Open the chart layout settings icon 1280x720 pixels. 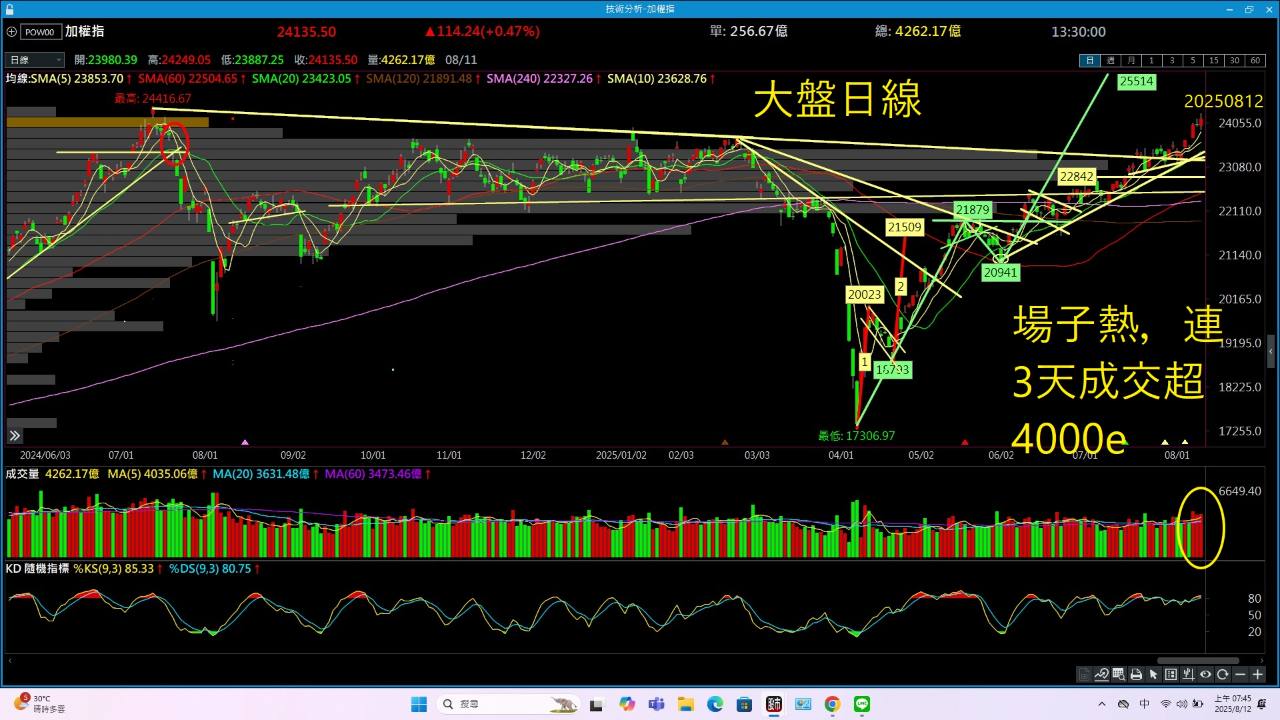click(1171, 675)
